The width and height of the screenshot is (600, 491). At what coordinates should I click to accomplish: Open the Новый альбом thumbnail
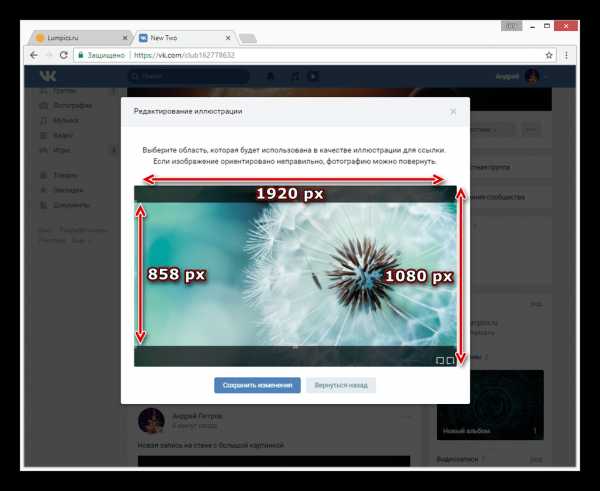click(490, 405)
